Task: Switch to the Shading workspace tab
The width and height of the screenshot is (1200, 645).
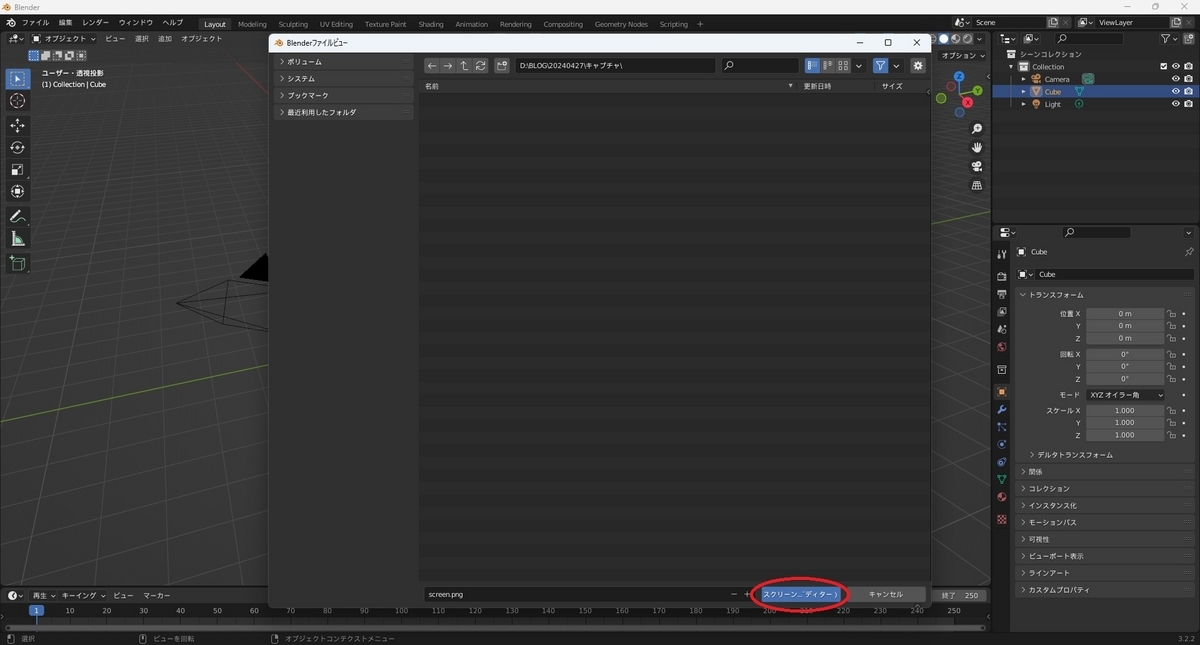Action: click(431, 24)
